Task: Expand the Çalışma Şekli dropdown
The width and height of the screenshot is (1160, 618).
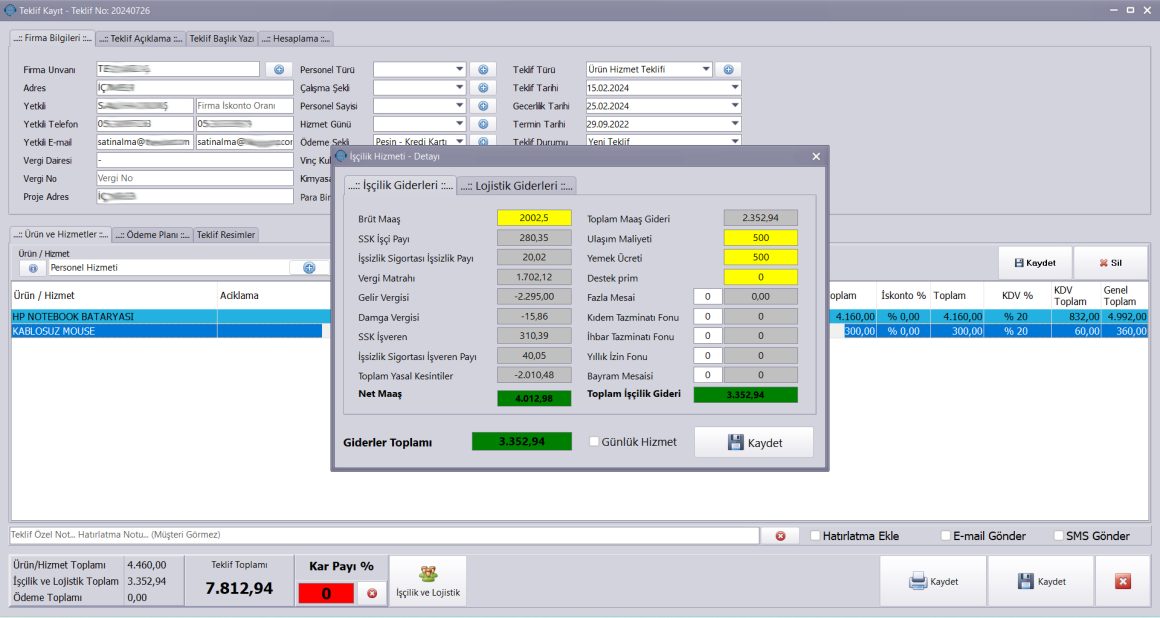Action: pyautogui.click(x=460, y=88)
